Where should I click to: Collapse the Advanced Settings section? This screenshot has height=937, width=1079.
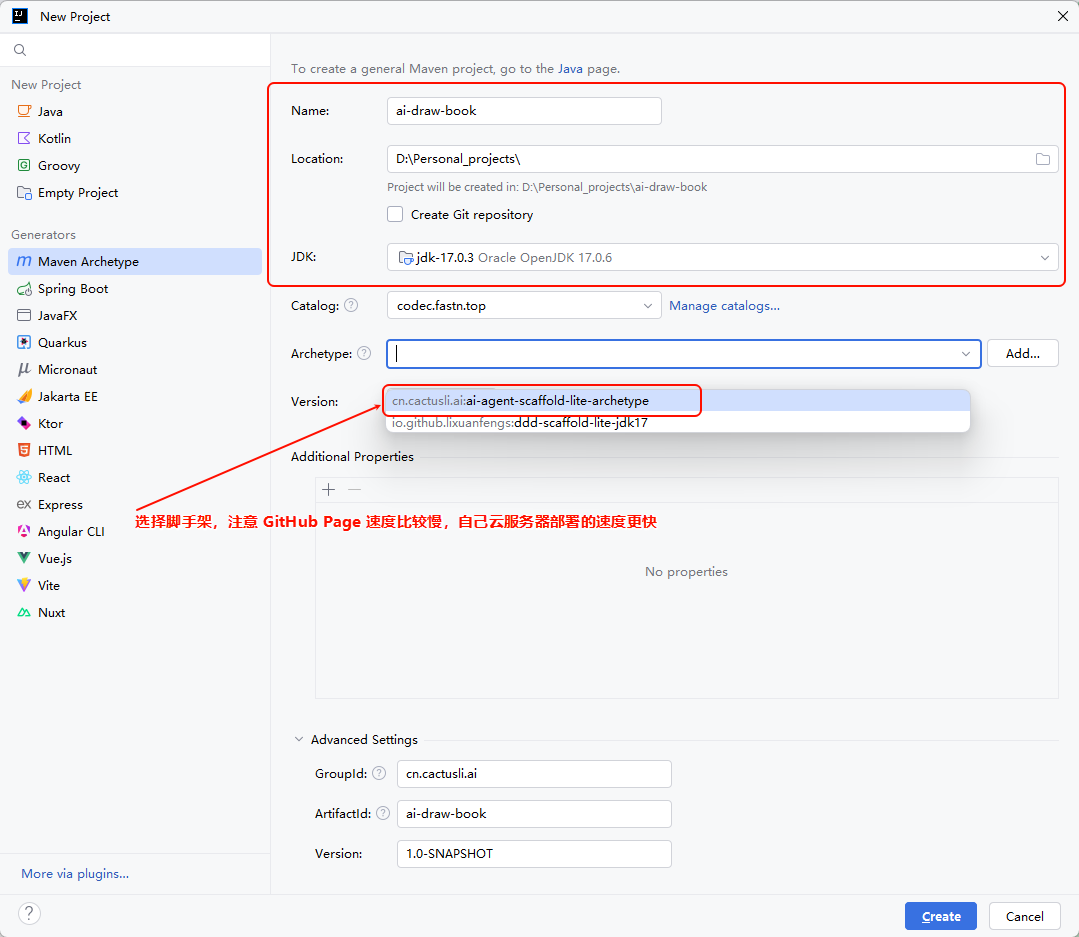[x=299, y=740]
